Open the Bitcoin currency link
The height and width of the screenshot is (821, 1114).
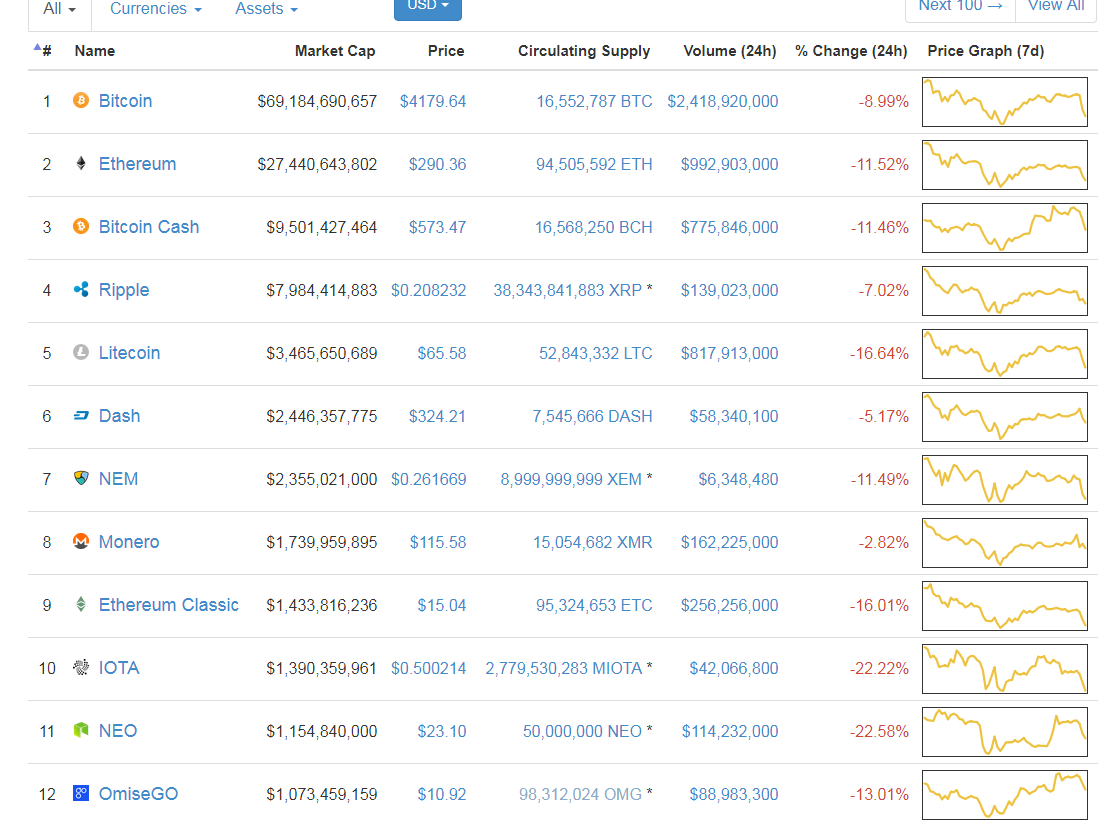125,101
